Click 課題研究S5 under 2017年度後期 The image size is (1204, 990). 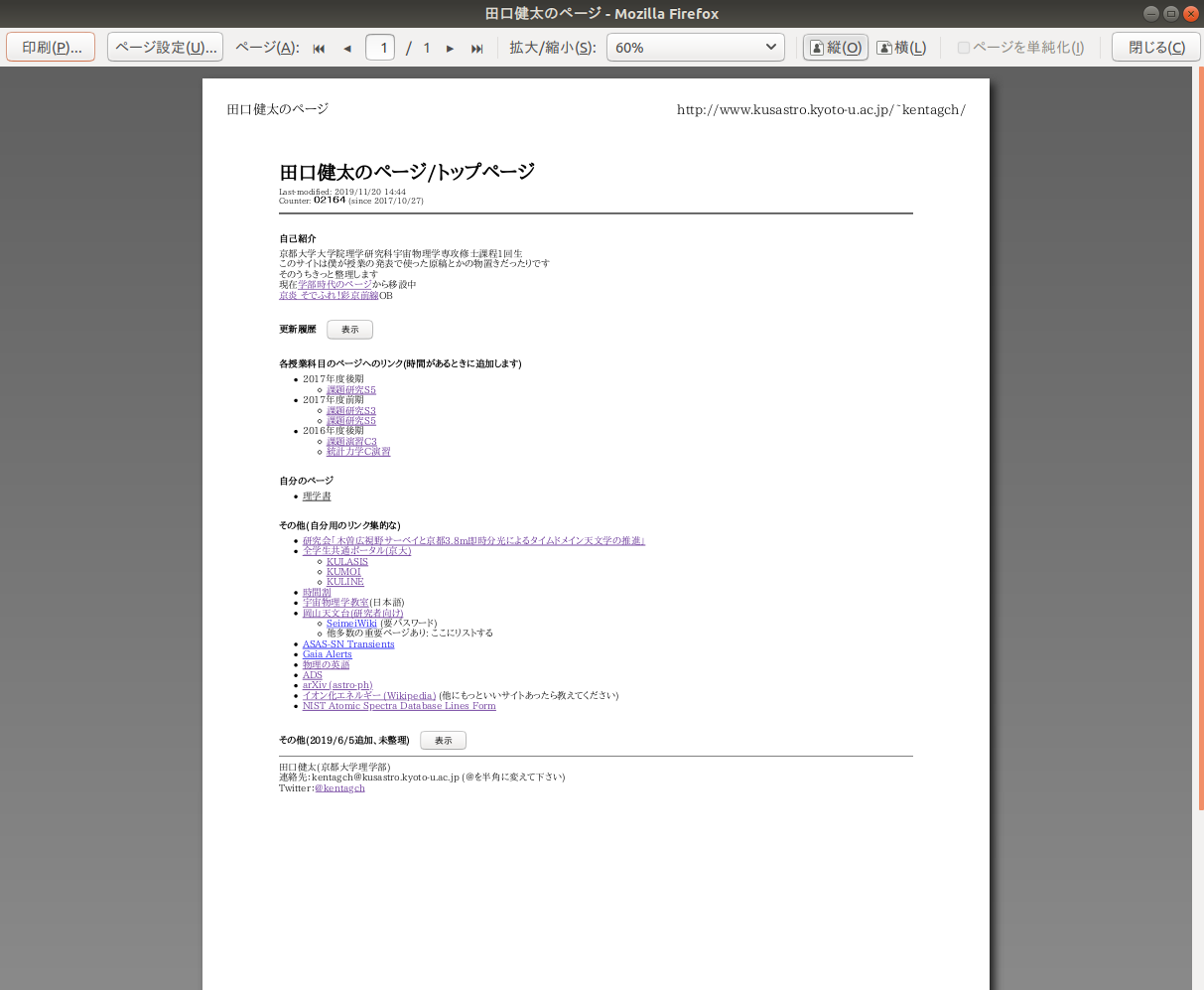tap(351, 390)
